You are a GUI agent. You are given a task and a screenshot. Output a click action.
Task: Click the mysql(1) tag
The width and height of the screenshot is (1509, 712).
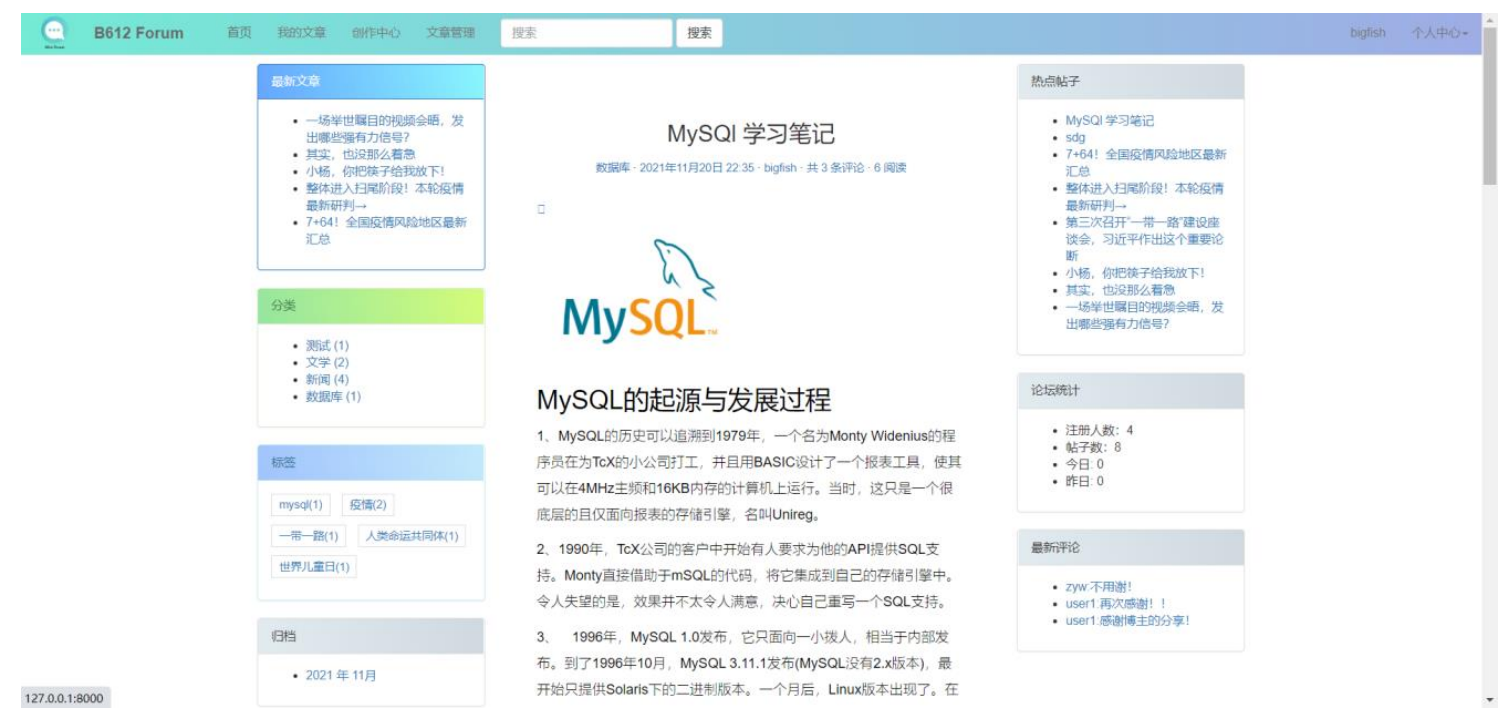[301, 505]
